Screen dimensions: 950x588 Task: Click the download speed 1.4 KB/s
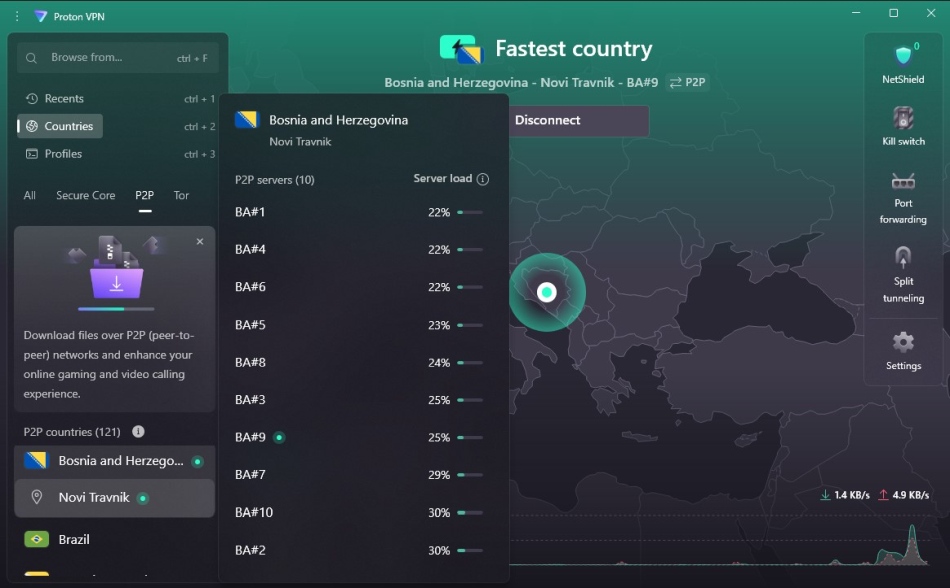[x=845, y=495]
